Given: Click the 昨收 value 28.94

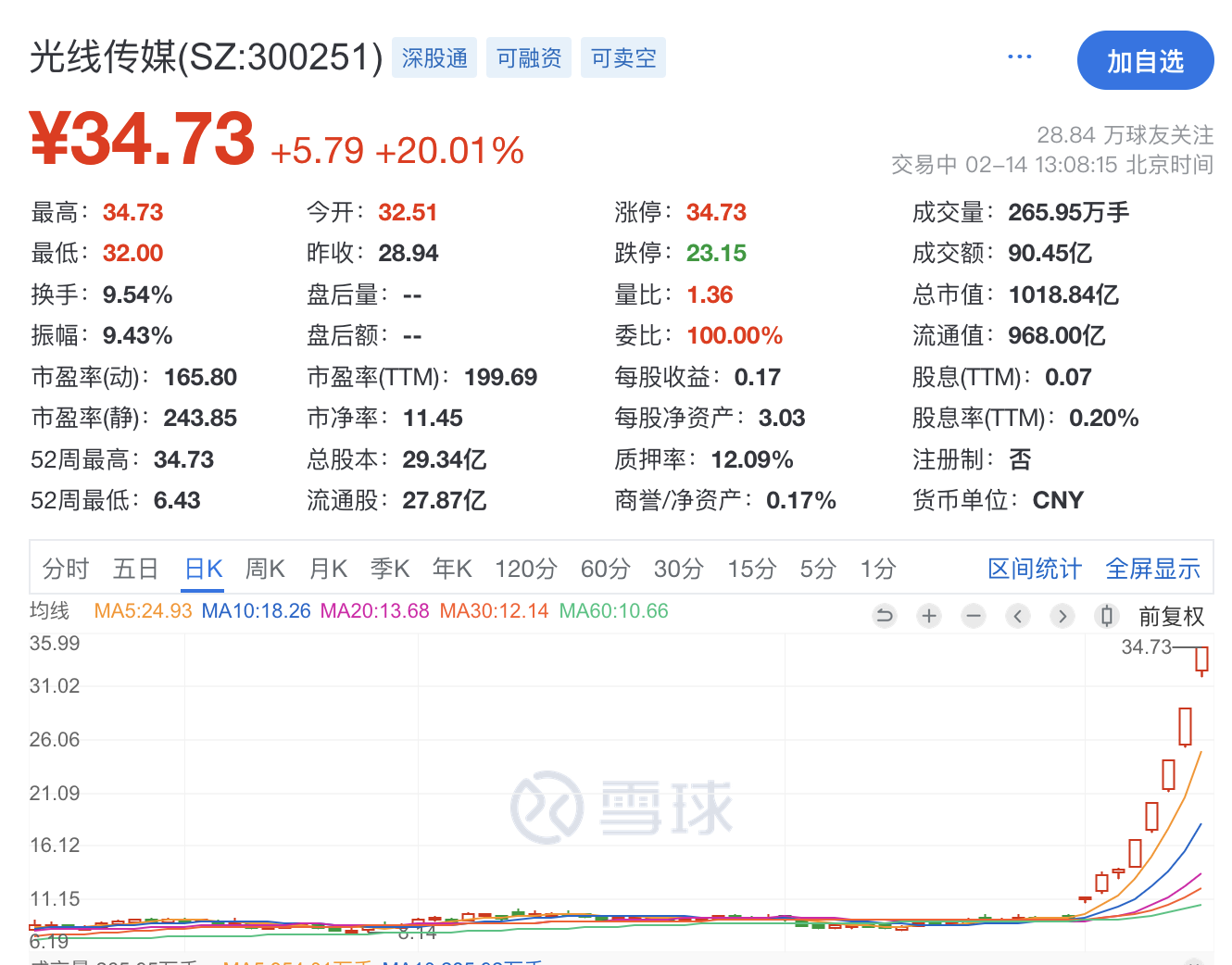Looking at the screenshot, I should [x=409, y=253].
